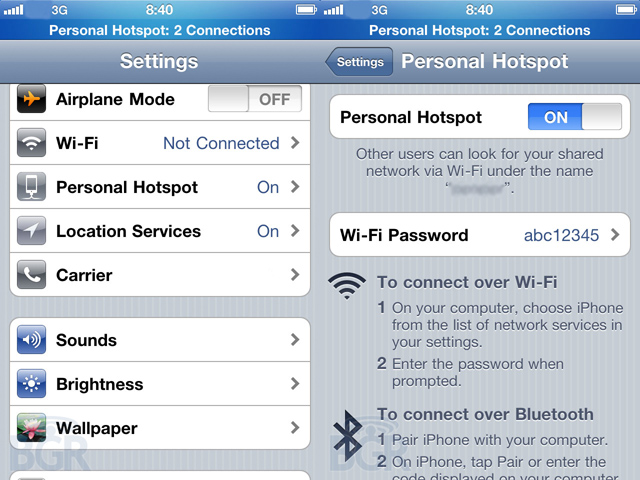Go back using the Settings button

pos(359,62)
